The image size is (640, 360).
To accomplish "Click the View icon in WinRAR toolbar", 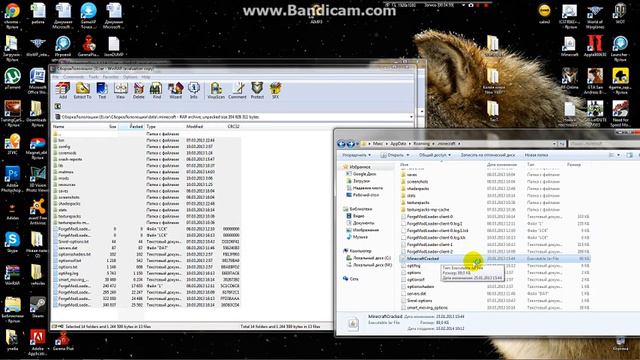I will (120, 90).
